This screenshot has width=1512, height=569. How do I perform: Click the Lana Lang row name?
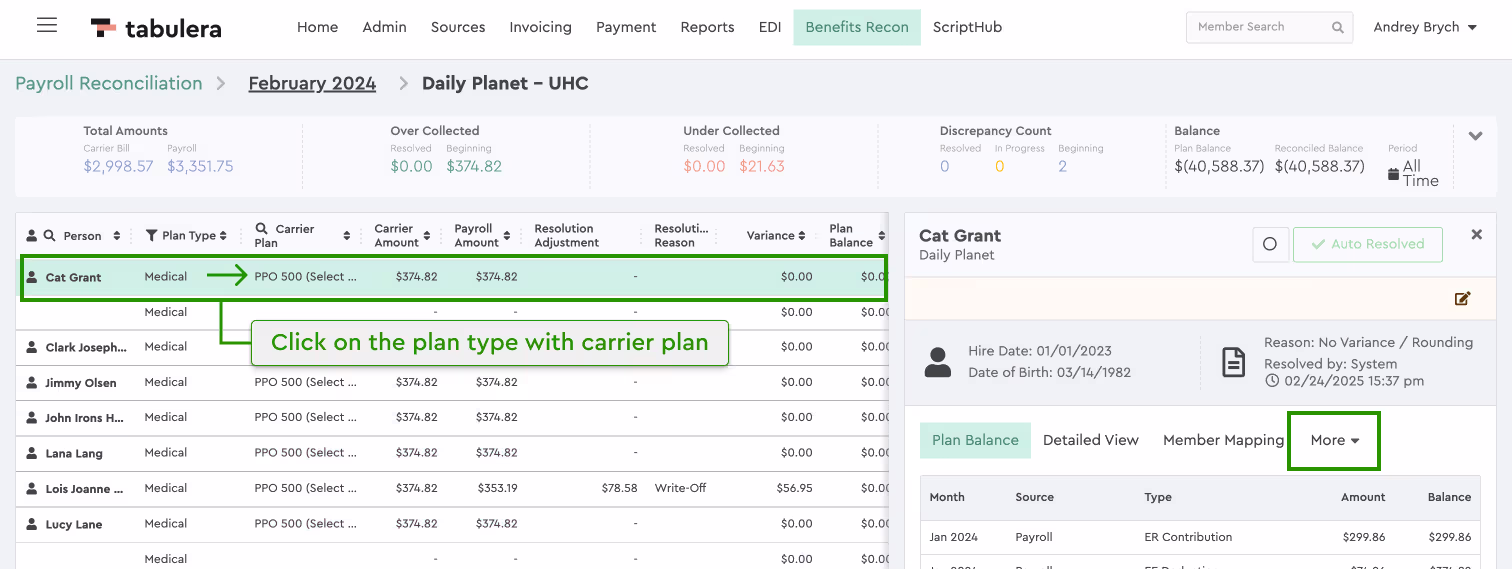pyautogui.click(x=74, y=453)
